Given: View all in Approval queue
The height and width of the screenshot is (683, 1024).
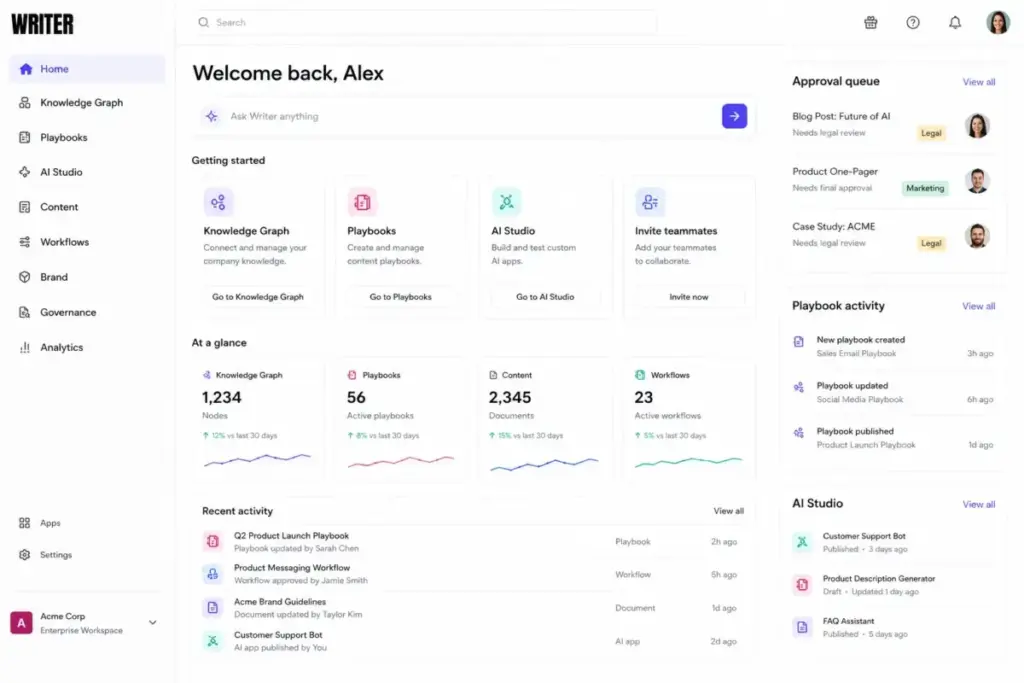Looking at the screenshot, I should pyautogui.click(x=979, y=82).
